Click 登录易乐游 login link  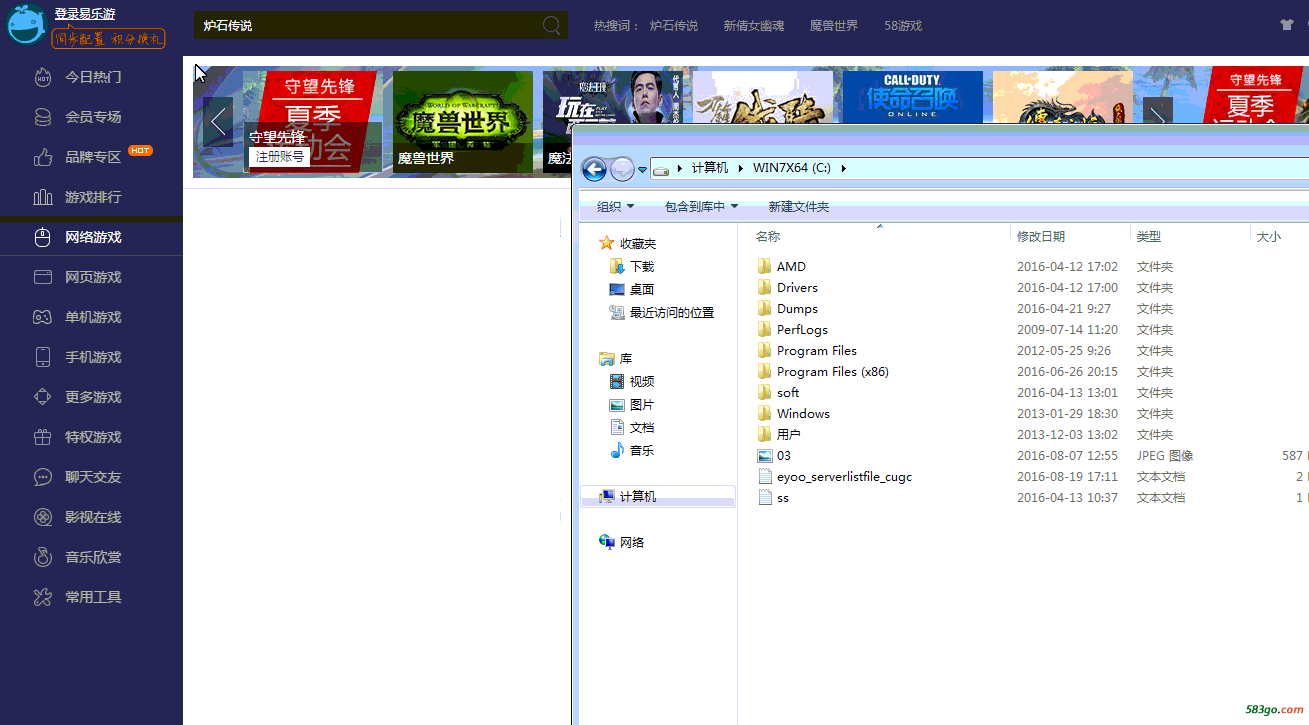(x=85, y=14)
